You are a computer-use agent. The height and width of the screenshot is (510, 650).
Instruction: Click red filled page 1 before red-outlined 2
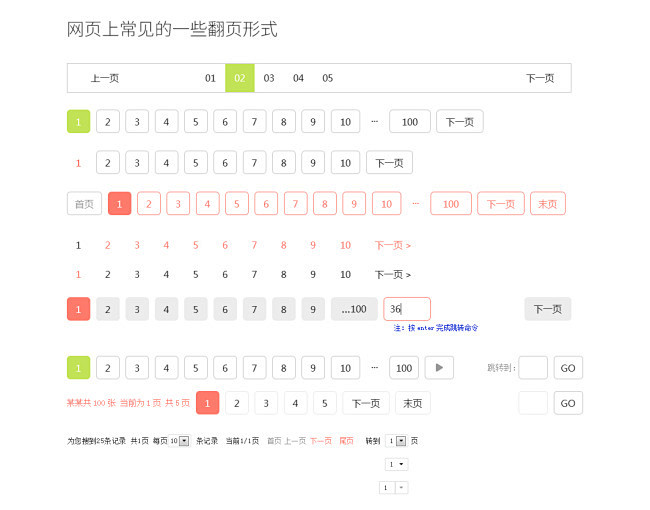click(119, 204)
